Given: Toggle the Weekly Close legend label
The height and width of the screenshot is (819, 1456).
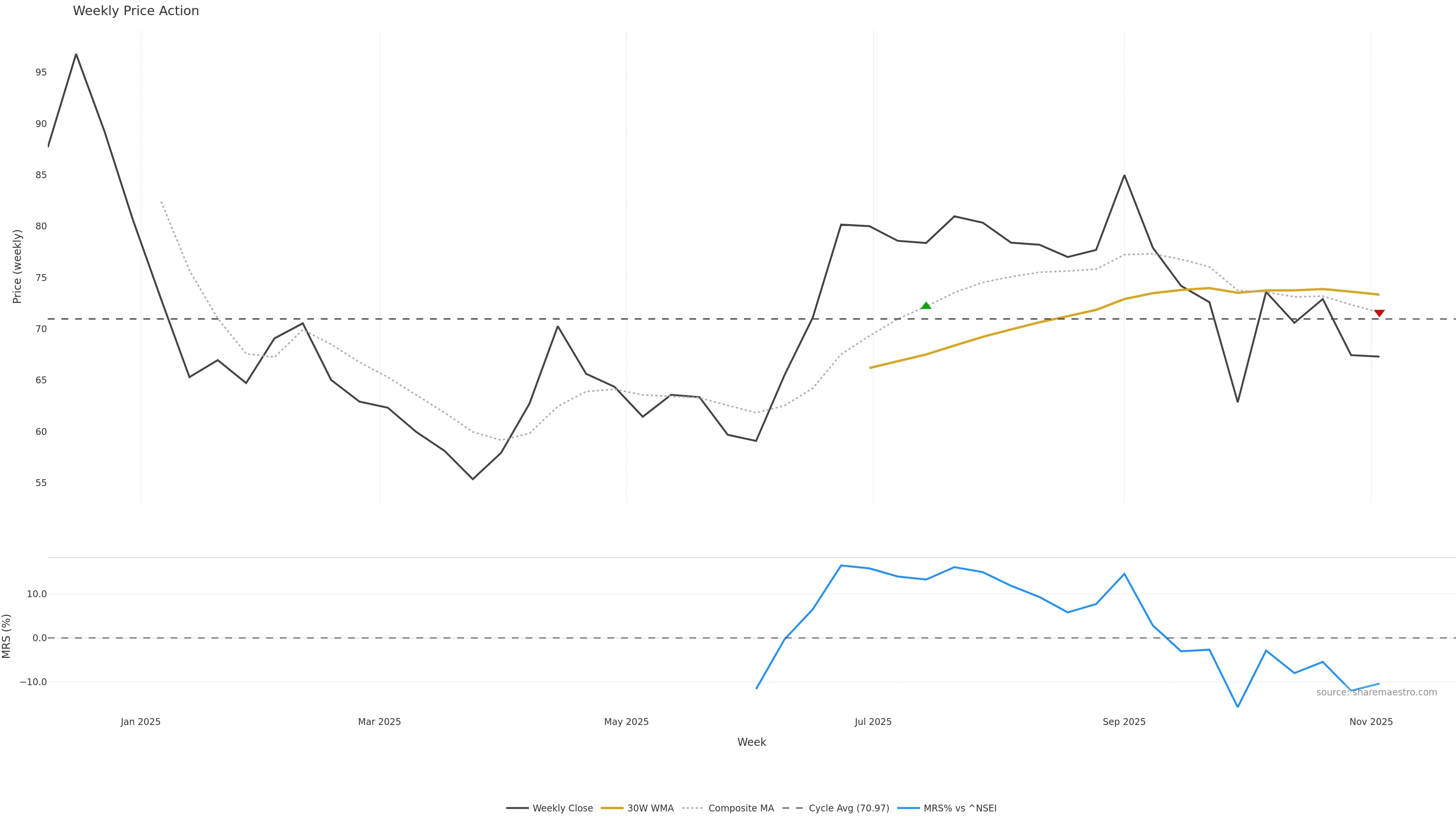Looking at the screenshot, I should pos(562,808).
